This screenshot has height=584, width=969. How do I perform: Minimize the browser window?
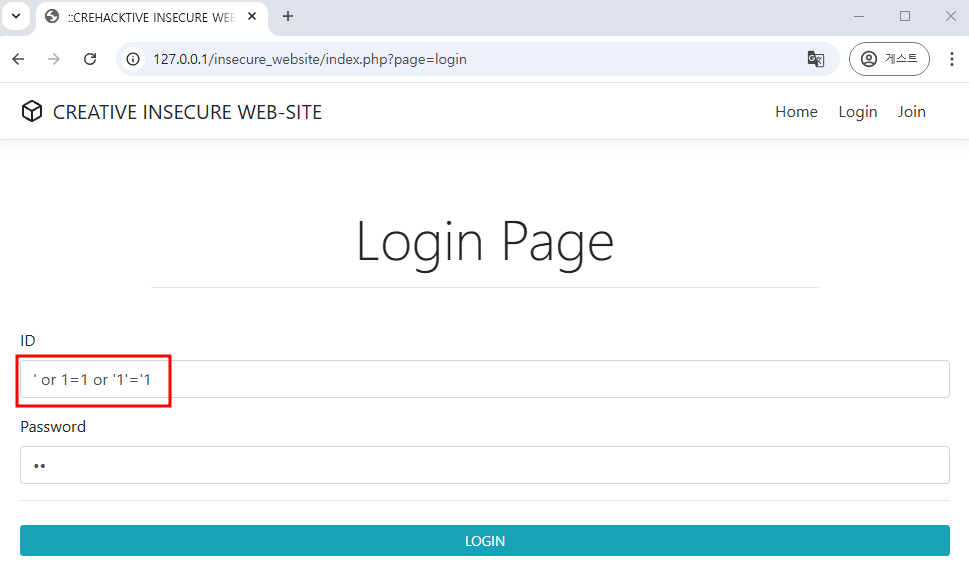coord(859,17)
